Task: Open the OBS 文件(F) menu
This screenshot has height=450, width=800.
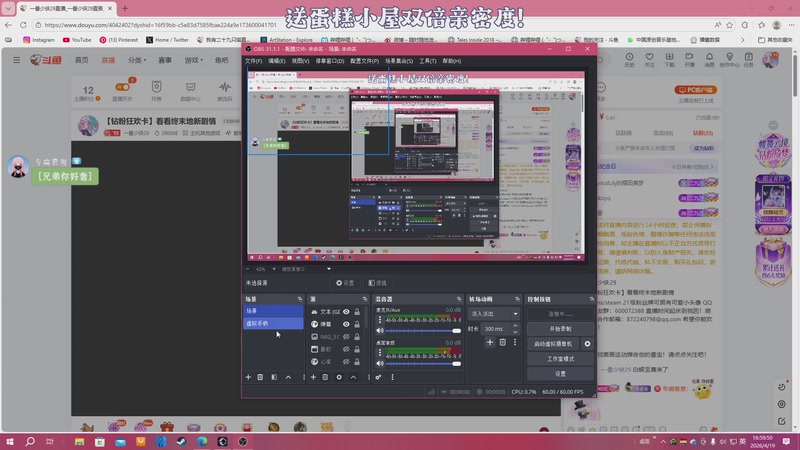Action: tap(254, 61)
